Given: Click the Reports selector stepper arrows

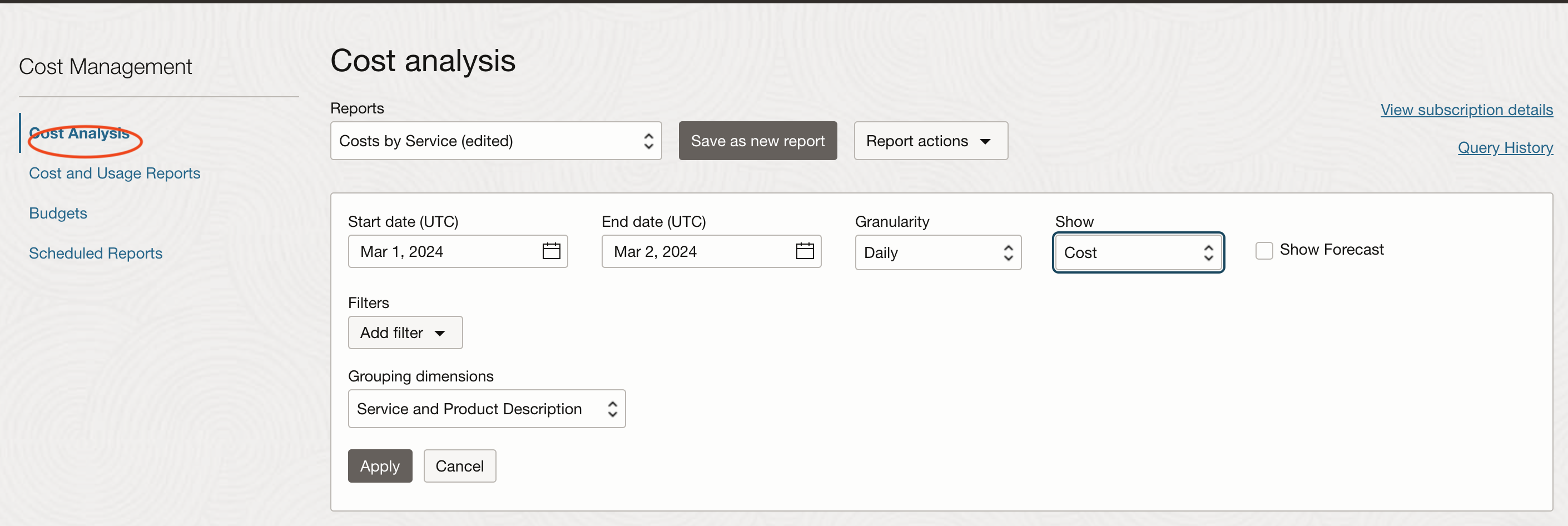Looking at the screenshot, I should [x=648, y=141].
